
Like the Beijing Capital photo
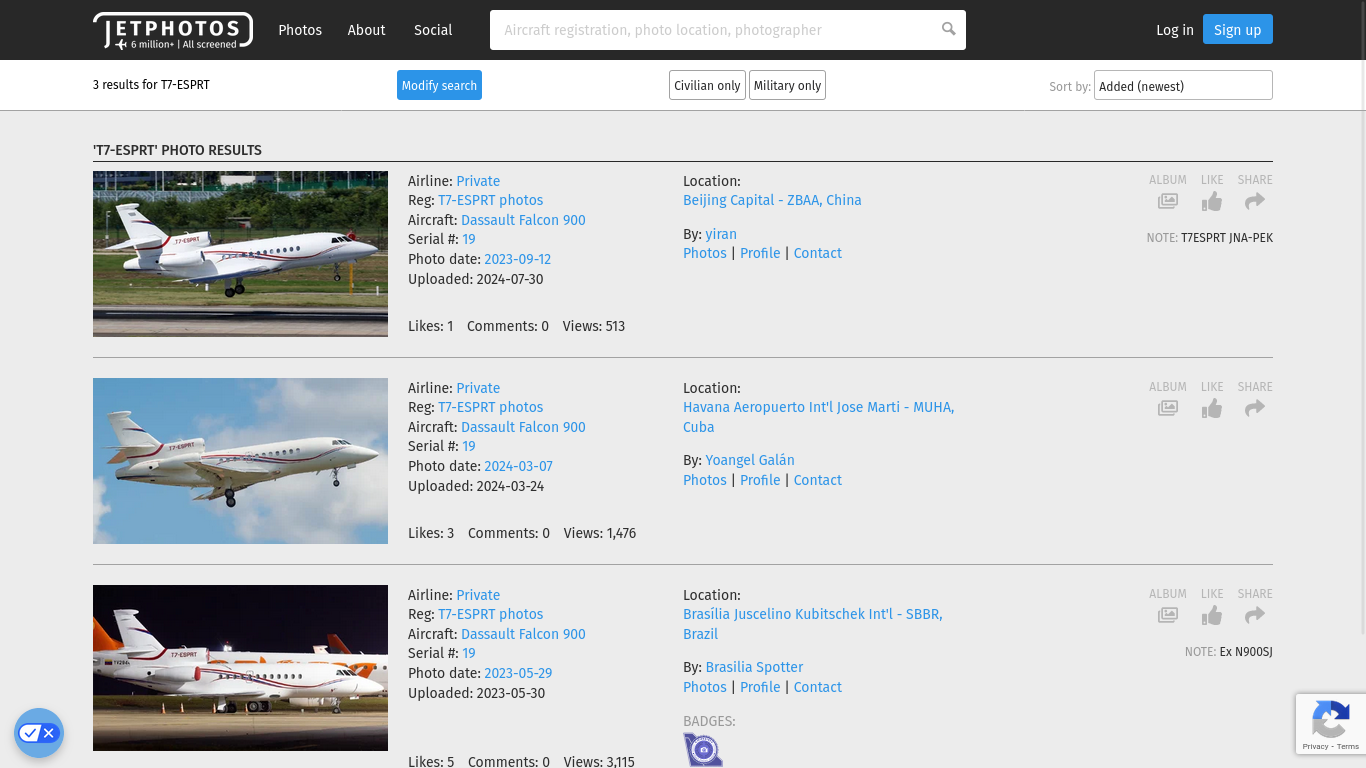[x=1212, y=201]
